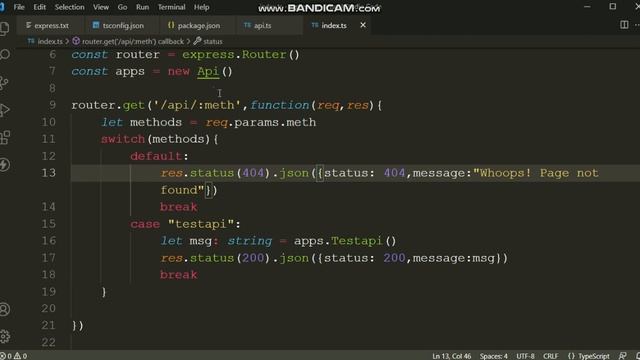Viewport: 640px width, 360px height.
Task: Click UTF-8 encoding in status bar
Action: 525,356
